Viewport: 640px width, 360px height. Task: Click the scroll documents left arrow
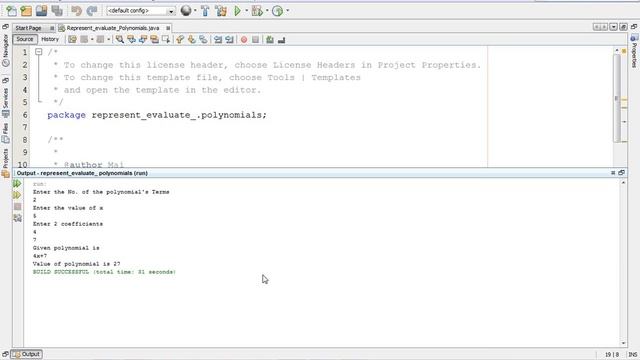point(596,27)
